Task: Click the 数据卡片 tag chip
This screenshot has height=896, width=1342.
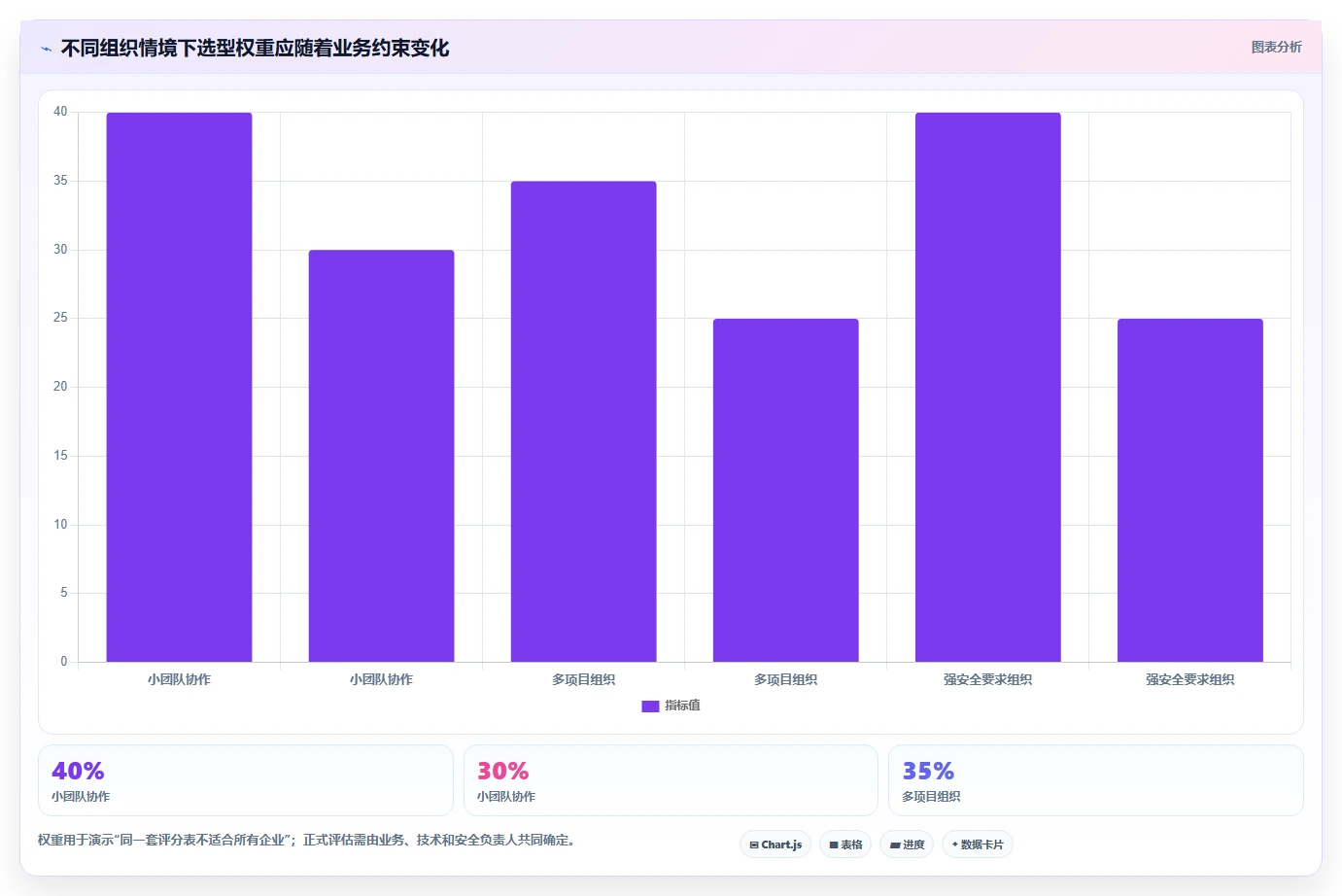Action: point(978,844)
